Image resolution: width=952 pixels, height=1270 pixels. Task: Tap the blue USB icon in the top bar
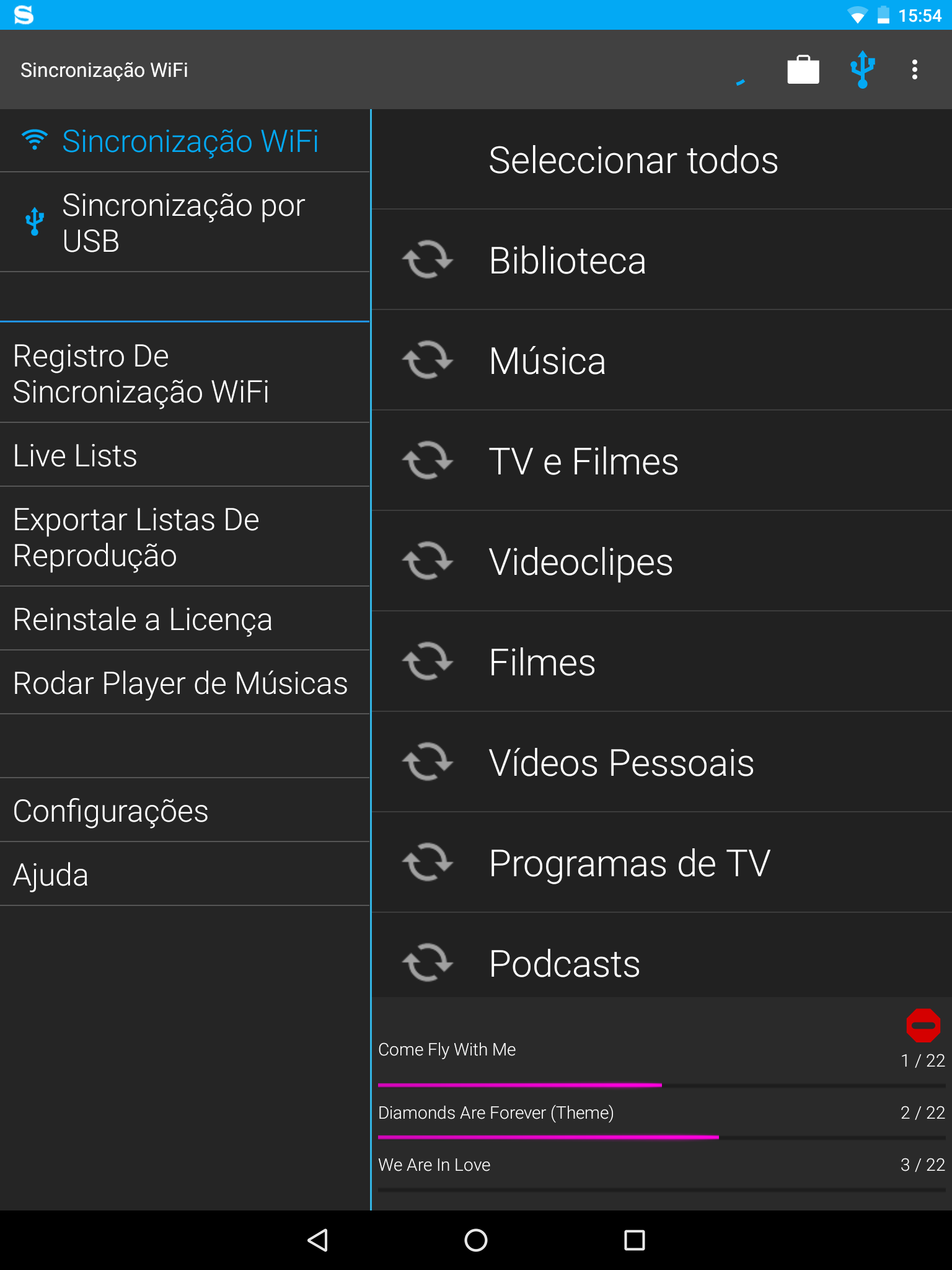point(862,69)
